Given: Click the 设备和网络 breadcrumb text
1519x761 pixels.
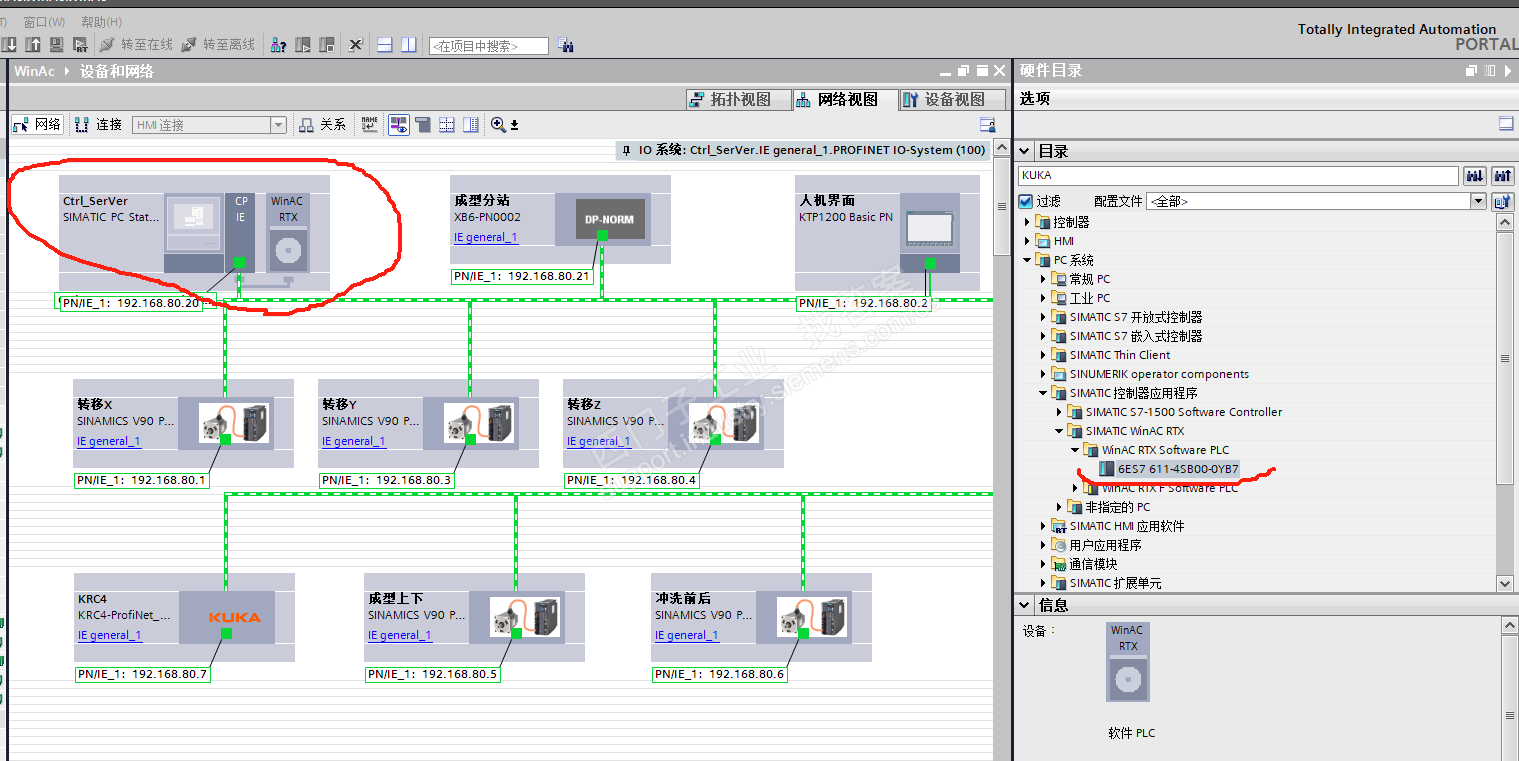Looking at the screenshot, I should 117,71.
